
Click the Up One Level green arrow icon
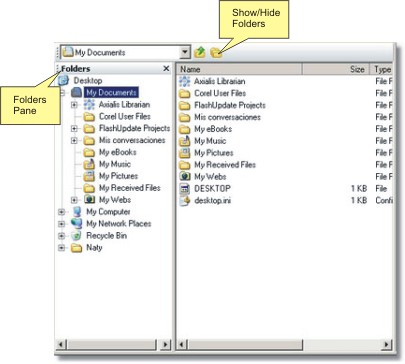(x=199, y=52)
